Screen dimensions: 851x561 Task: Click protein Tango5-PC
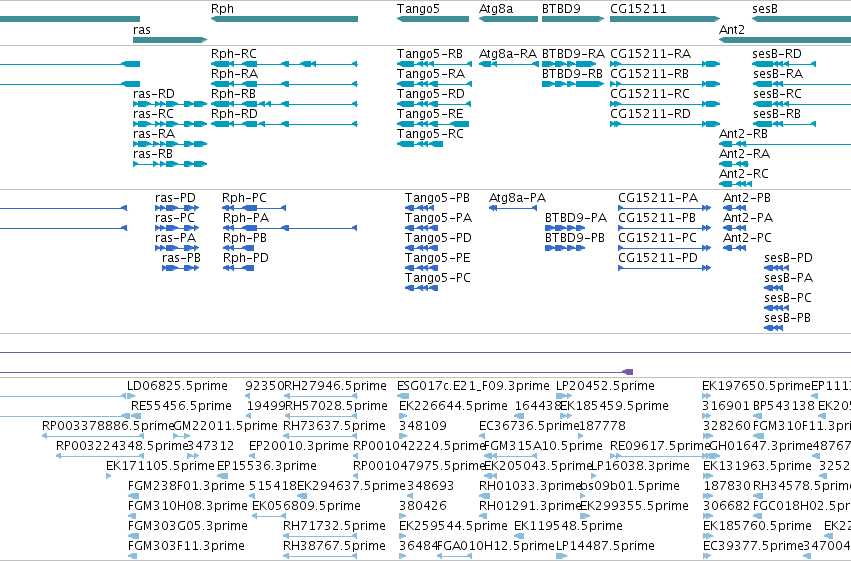pyautogui.click(x=421, y=288)
